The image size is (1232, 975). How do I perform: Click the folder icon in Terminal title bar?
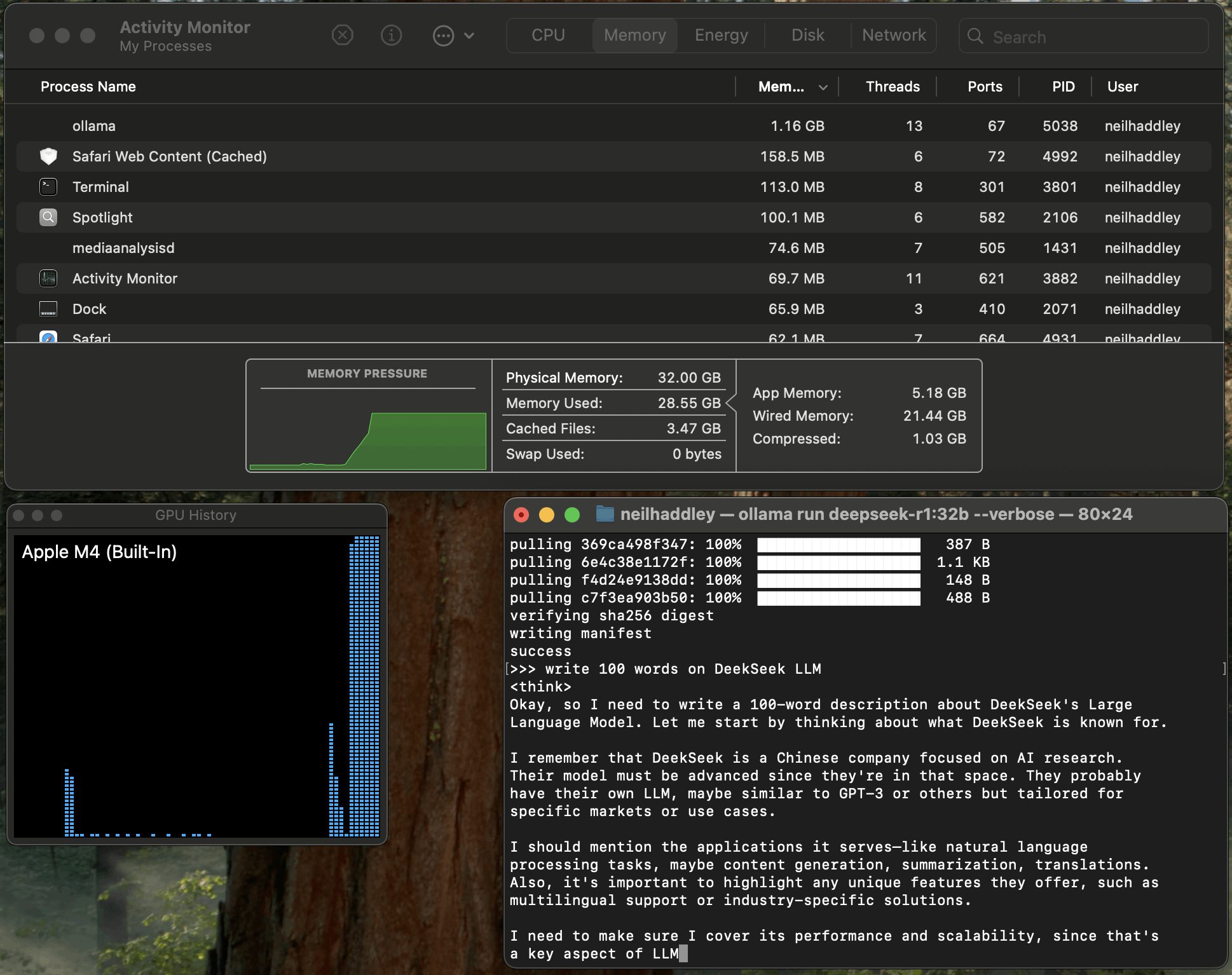tap(605, 514)
